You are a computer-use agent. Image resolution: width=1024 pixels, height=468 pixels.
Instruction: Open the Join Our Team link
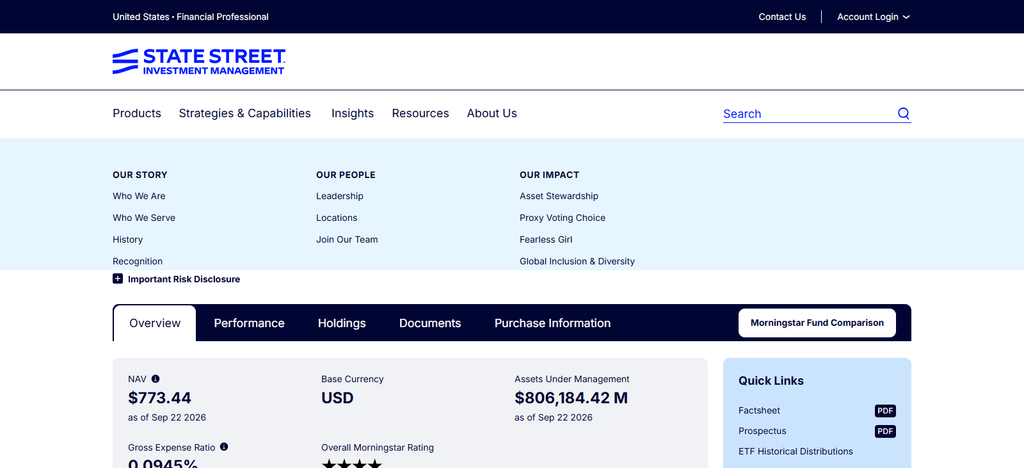(347, 240)
